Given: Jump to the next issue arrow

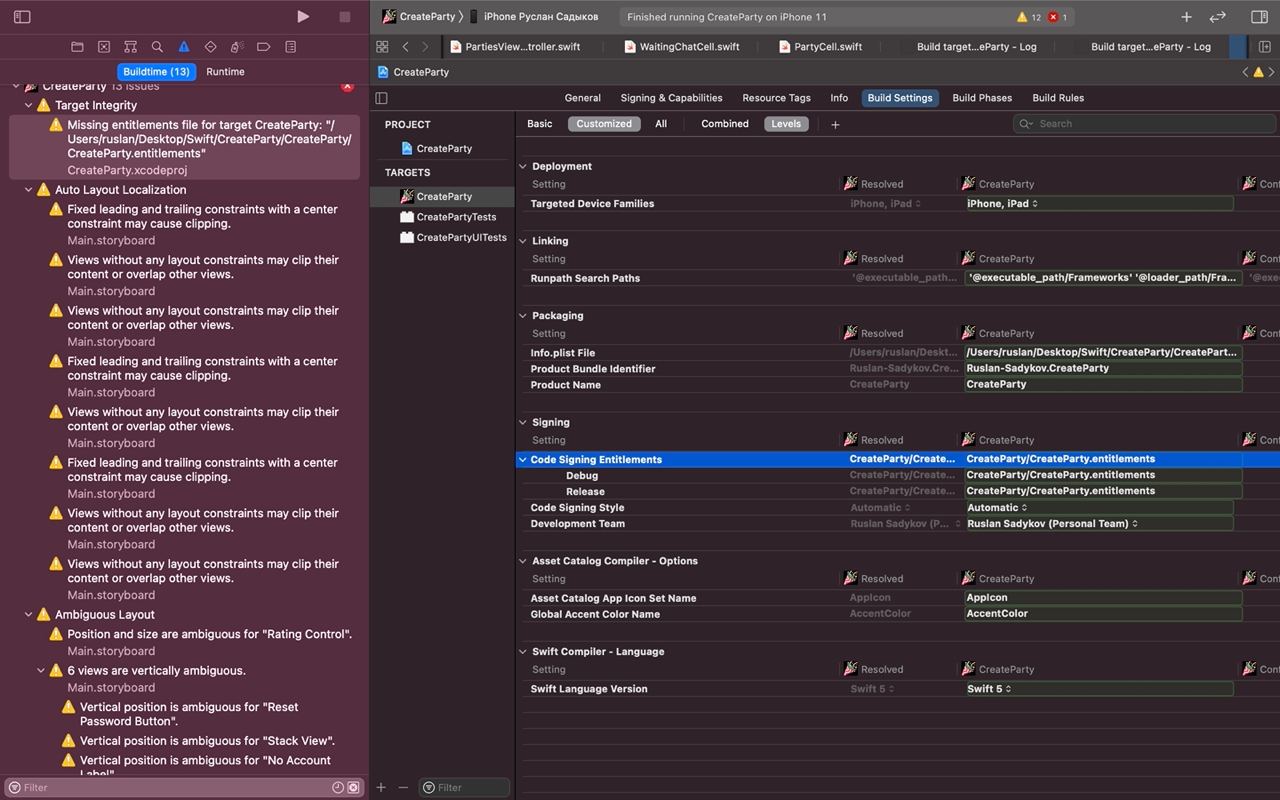Looking at the screenshot, I should (1272, 72).
